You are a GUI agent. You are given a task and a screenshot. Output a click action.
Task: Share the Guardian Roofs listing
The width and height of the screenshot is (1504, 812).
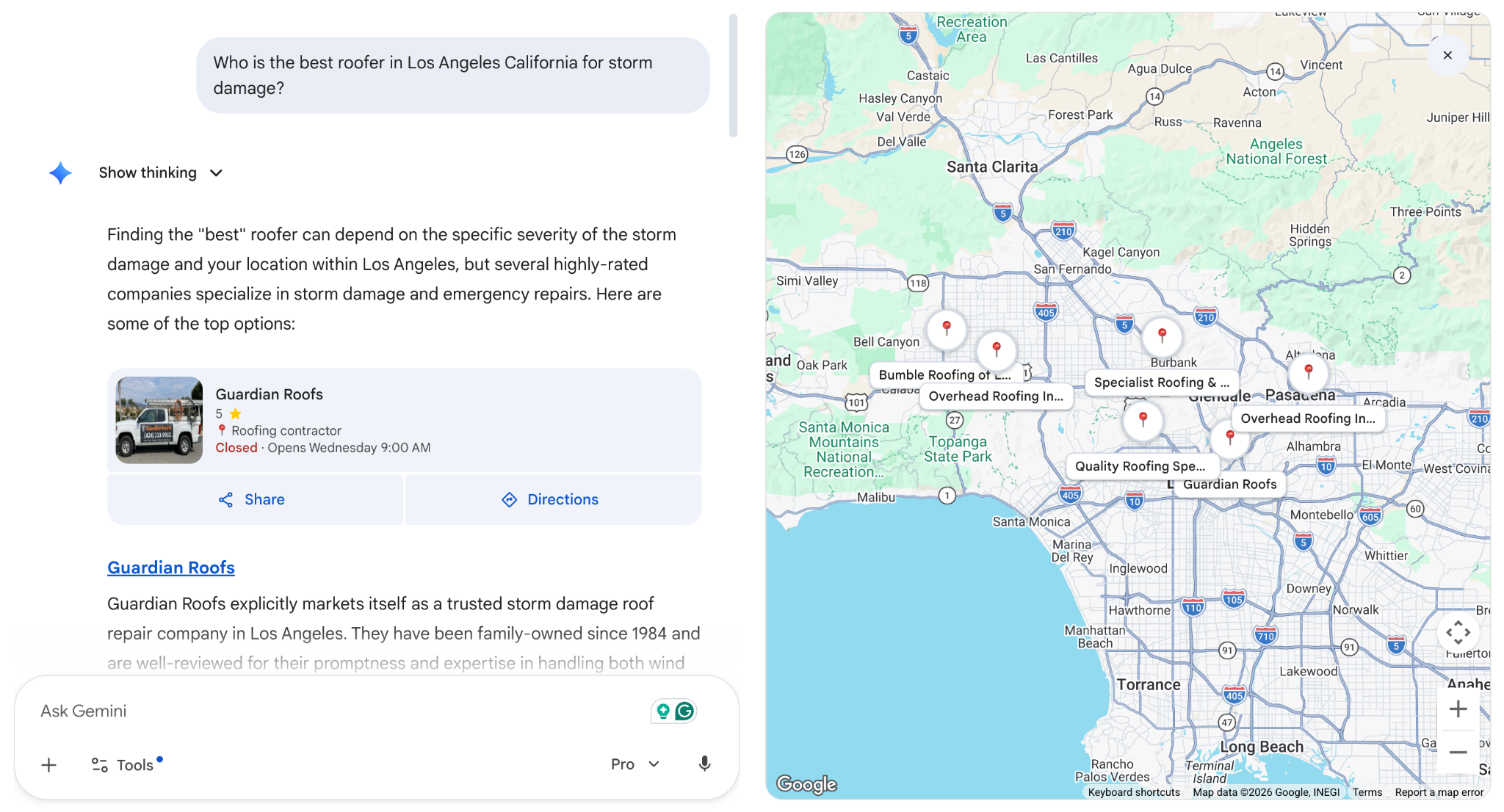click(254, 499)
